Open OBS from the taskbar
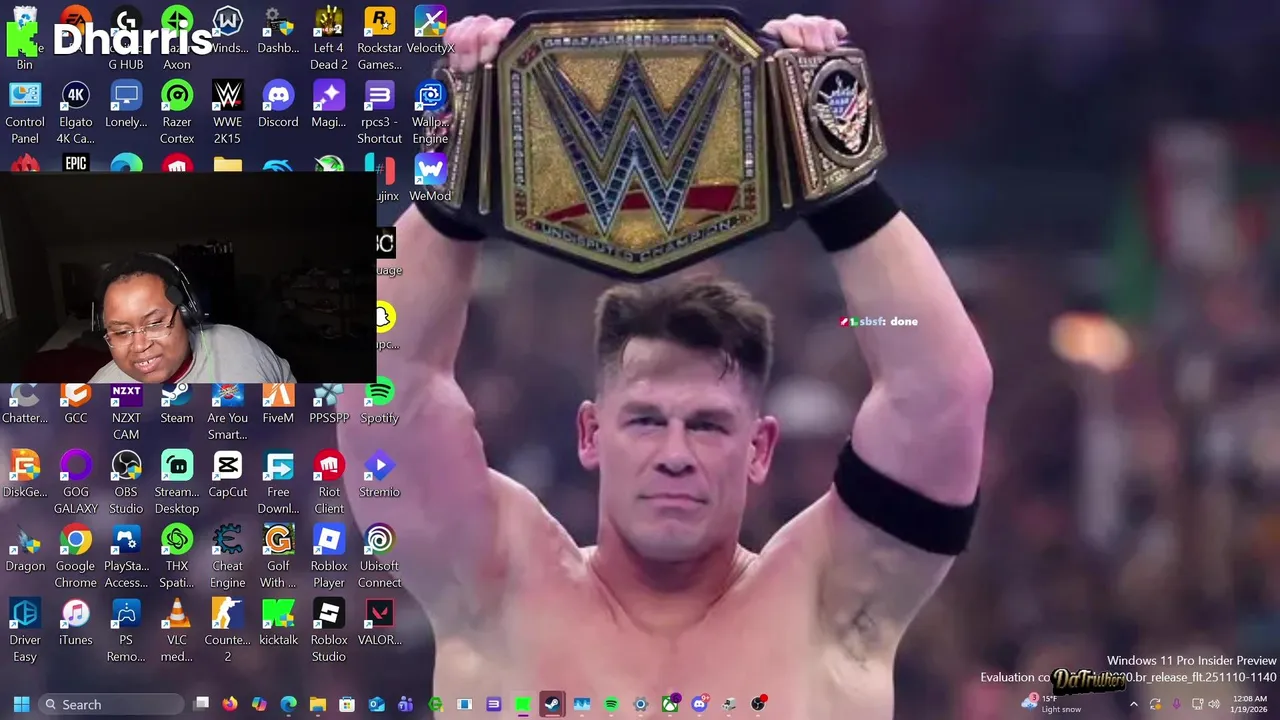The width and height of the screenshot is (1280, 720). click(x=758, y=704)
